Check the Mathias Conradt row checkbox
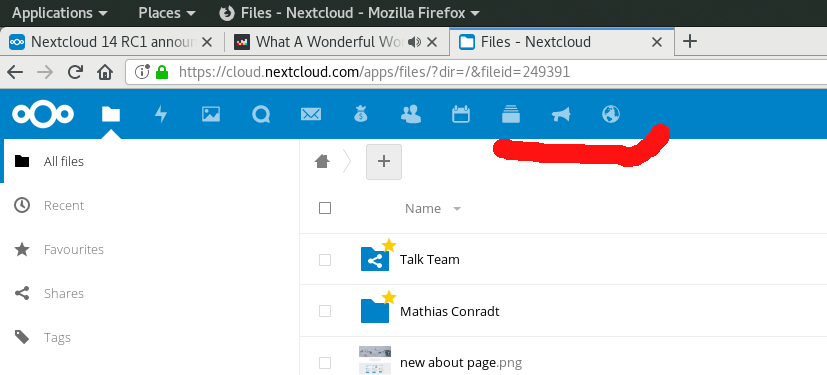827x375 pixels. tap(325, 311)
